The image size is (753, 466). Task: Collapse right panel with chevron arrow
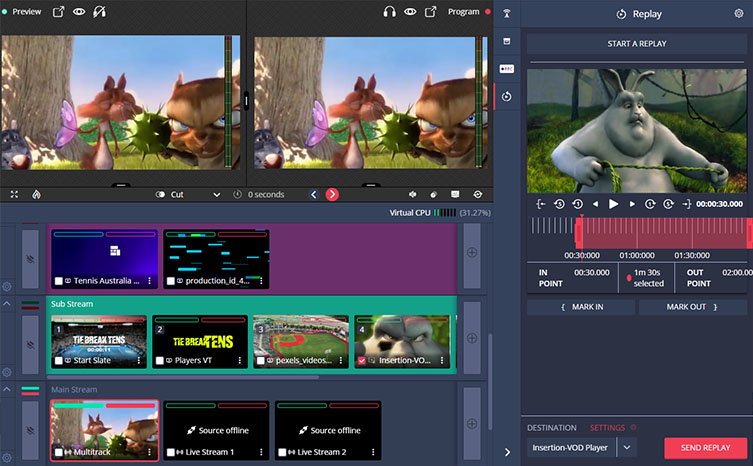click(x=507, y=452)
